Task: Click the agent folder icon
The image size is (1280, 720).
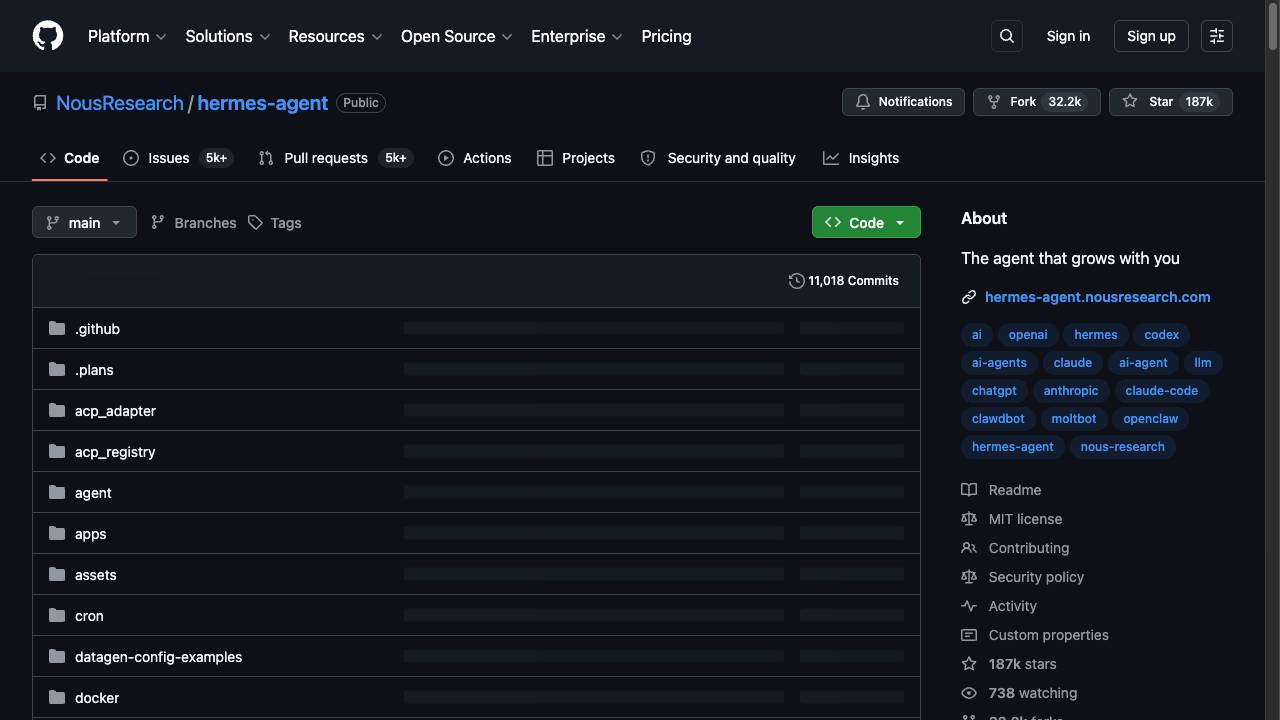Action: tap(57, 492)
